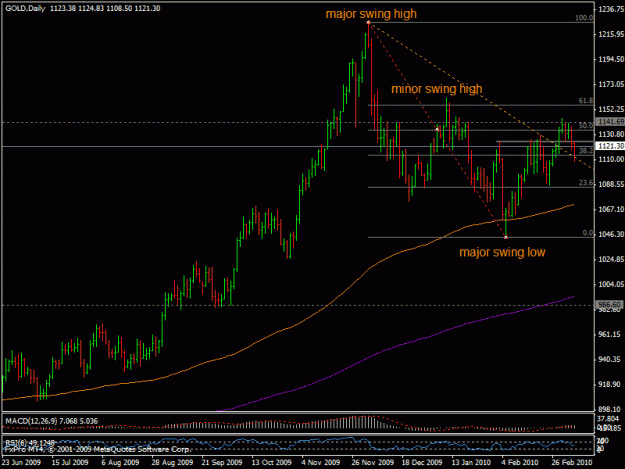Click the 23 Jun 2009 date label
The image size is (625, 469).
coord(21,463)
